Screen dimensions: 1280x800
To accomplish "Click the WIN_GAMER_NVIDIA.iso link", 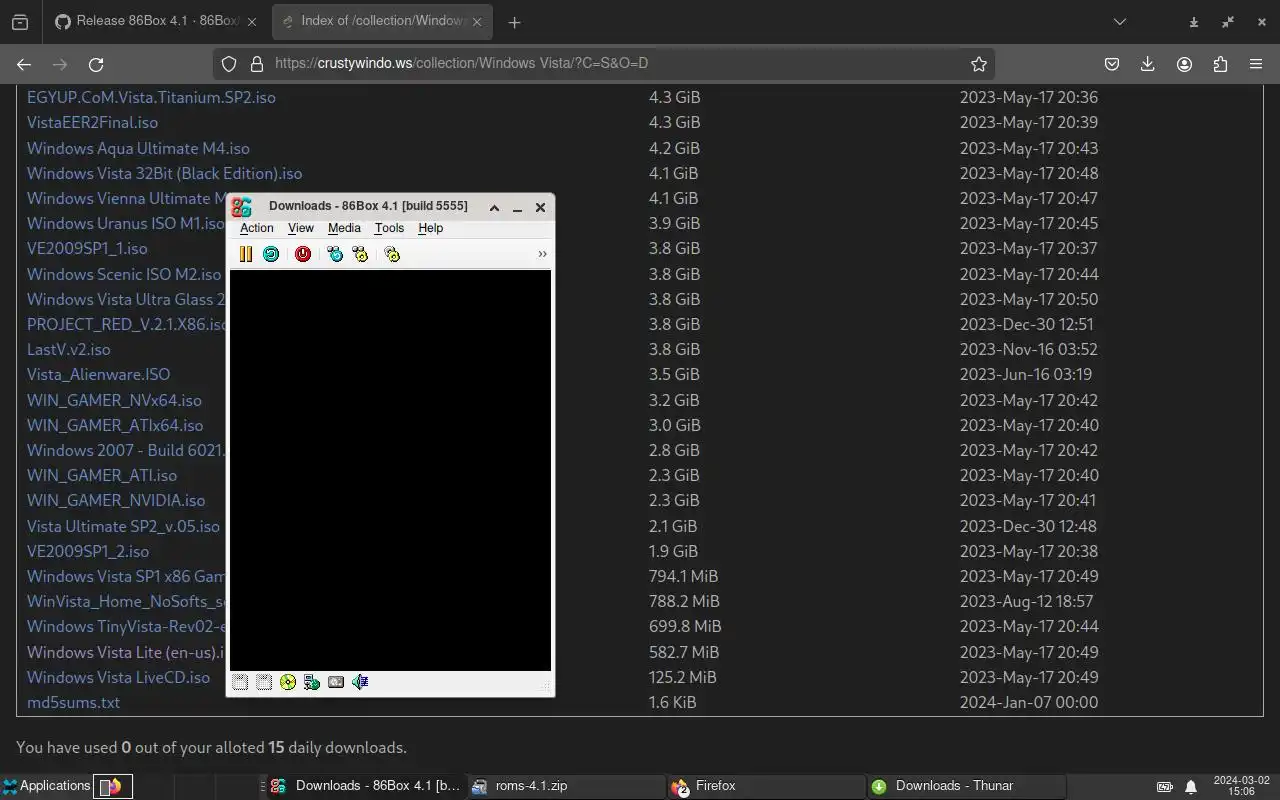I will tap(116, 500).
